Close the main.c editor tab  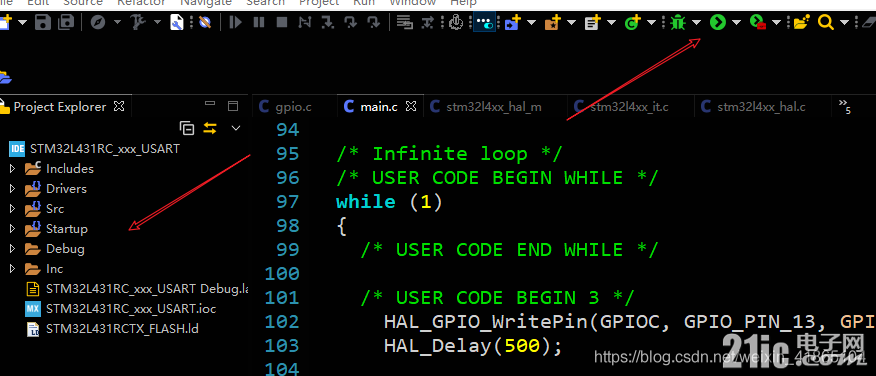tap(411, 106)
